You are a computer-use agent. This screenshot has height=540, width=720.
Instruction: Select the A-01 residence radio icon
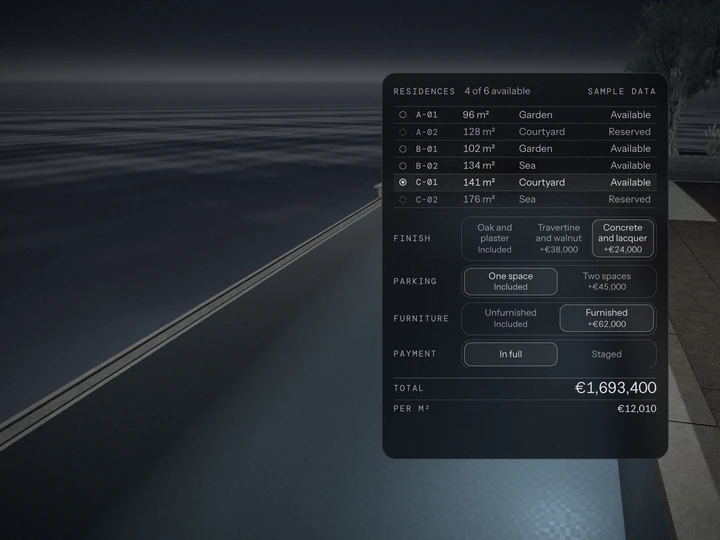point(403,115)
